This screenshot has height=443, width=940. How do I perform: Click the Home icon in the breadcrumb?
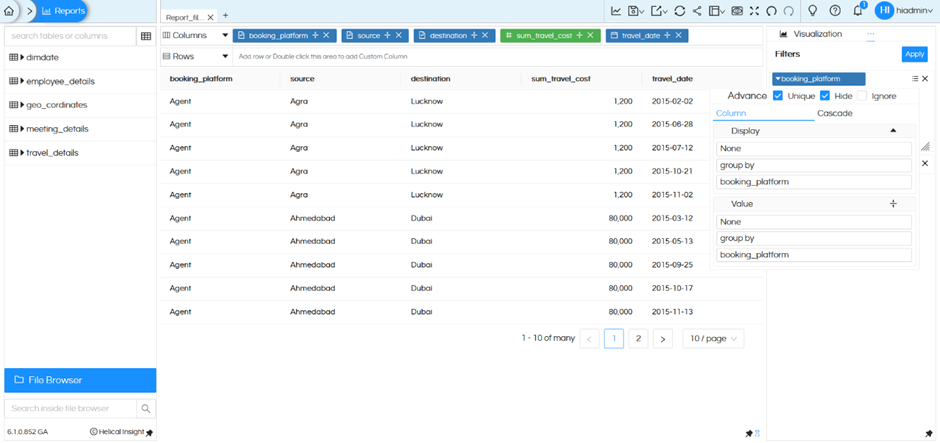(x=9, y=11)
